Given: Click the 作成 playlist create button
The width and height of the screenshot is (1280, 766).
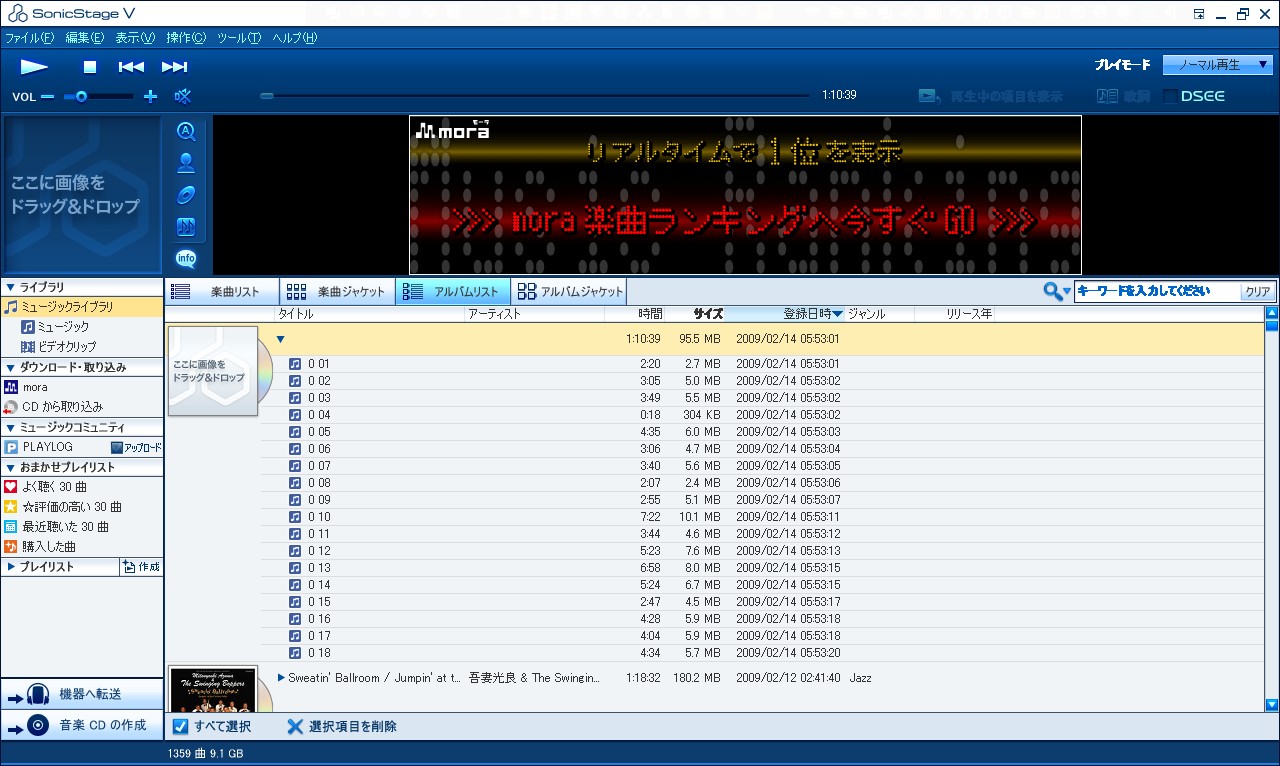Looking at the screenshot, I should (141, 567).
